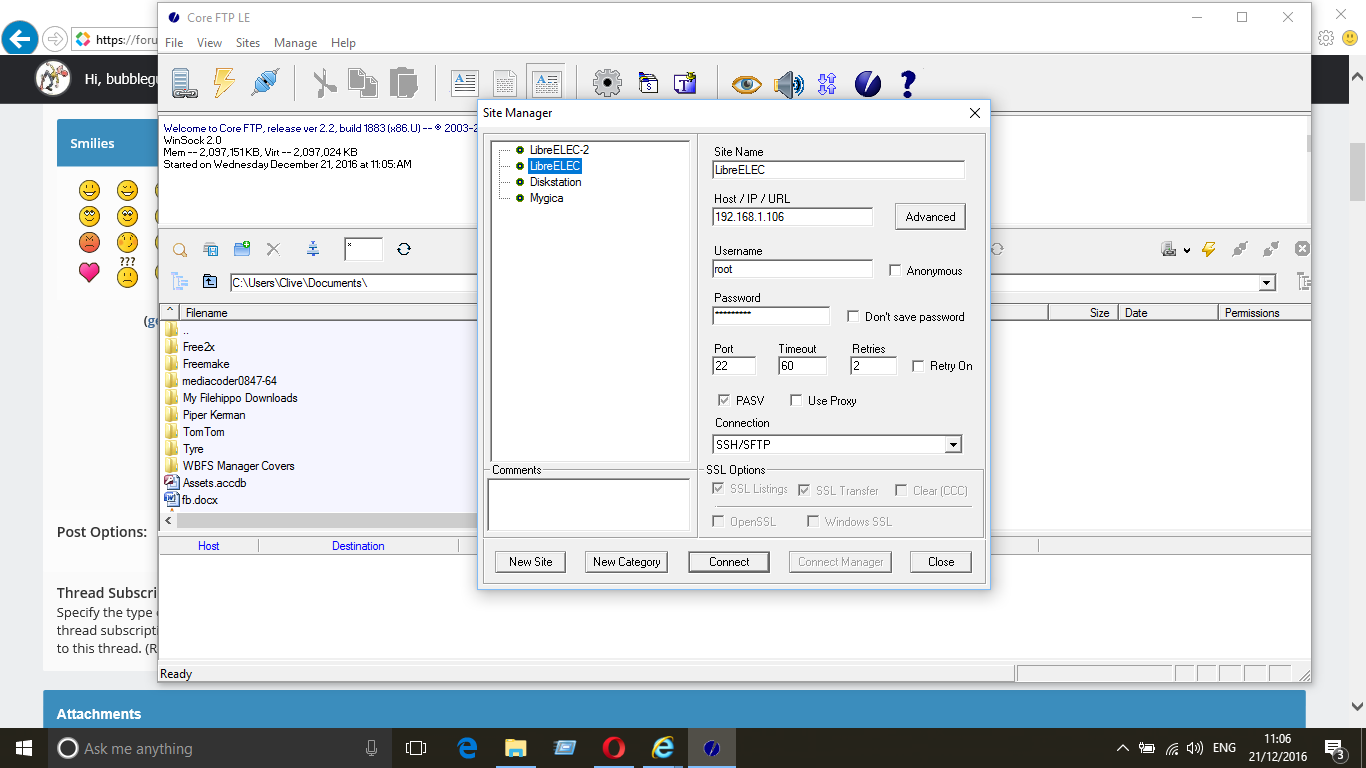Open the Sites menu
The height and width of the screenshot is (768, 1366).
(x=247, y=43)
